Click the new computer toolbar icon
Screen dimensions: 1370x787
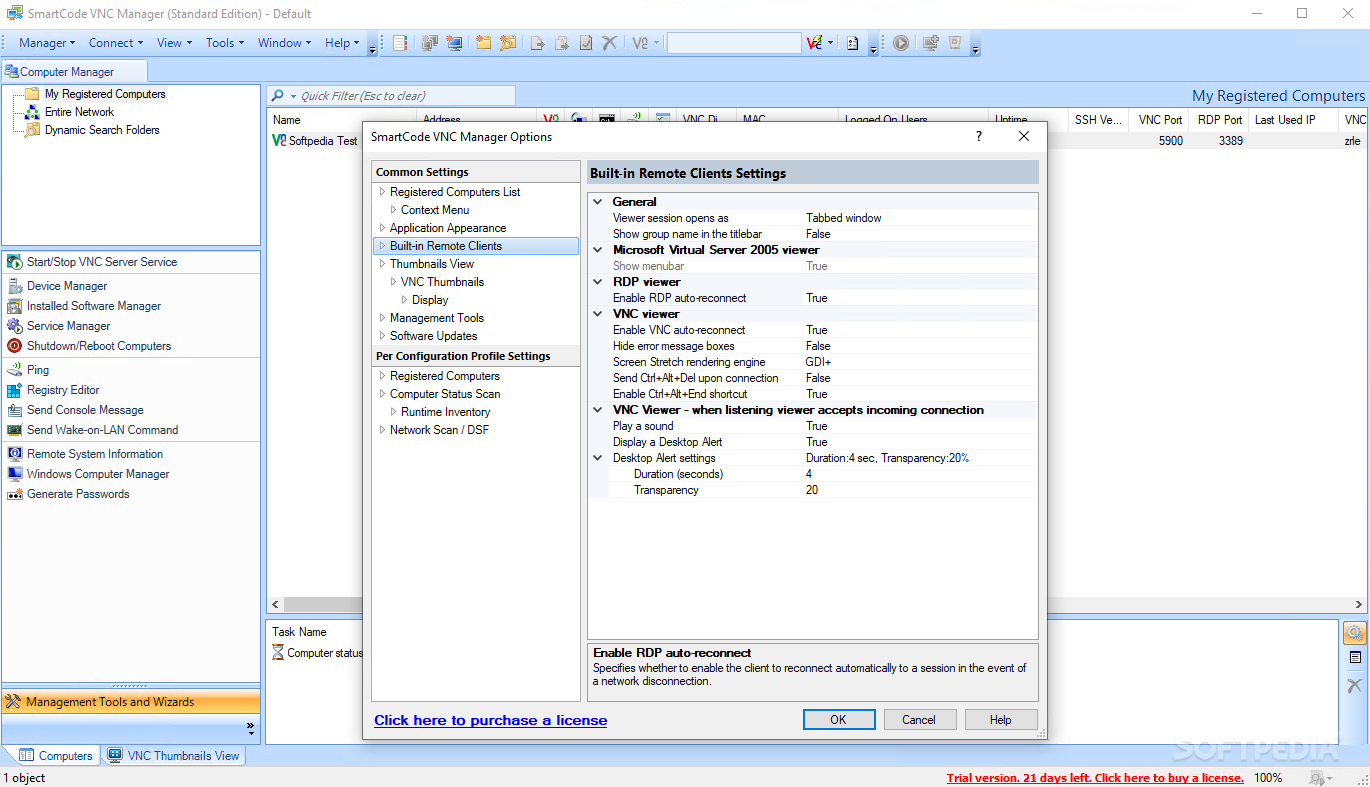[x=455, y=43]
